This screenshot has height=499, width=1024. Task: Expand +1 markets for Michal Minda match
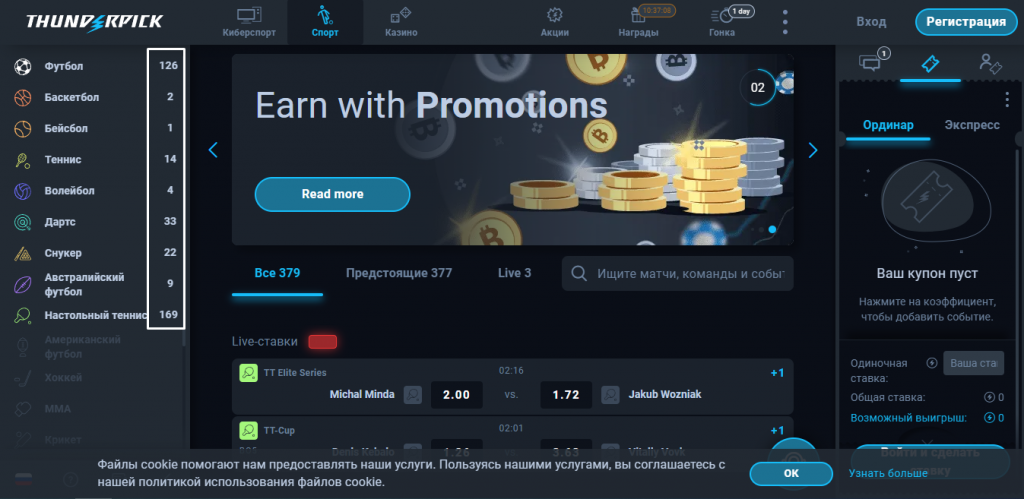777,373
